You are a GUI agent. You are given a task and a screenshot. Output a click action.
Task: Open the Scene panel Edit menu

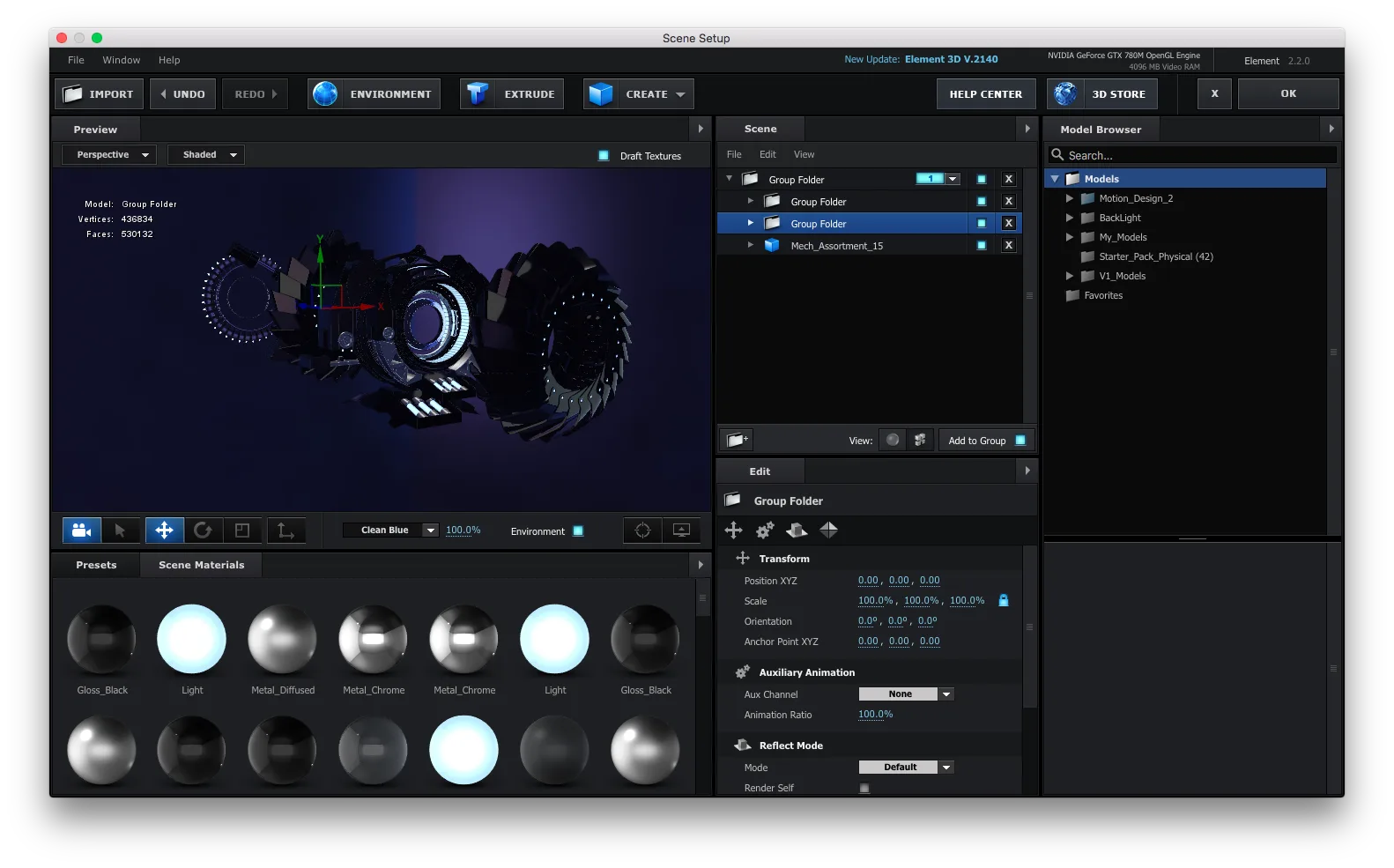click(x=767, y=154)
